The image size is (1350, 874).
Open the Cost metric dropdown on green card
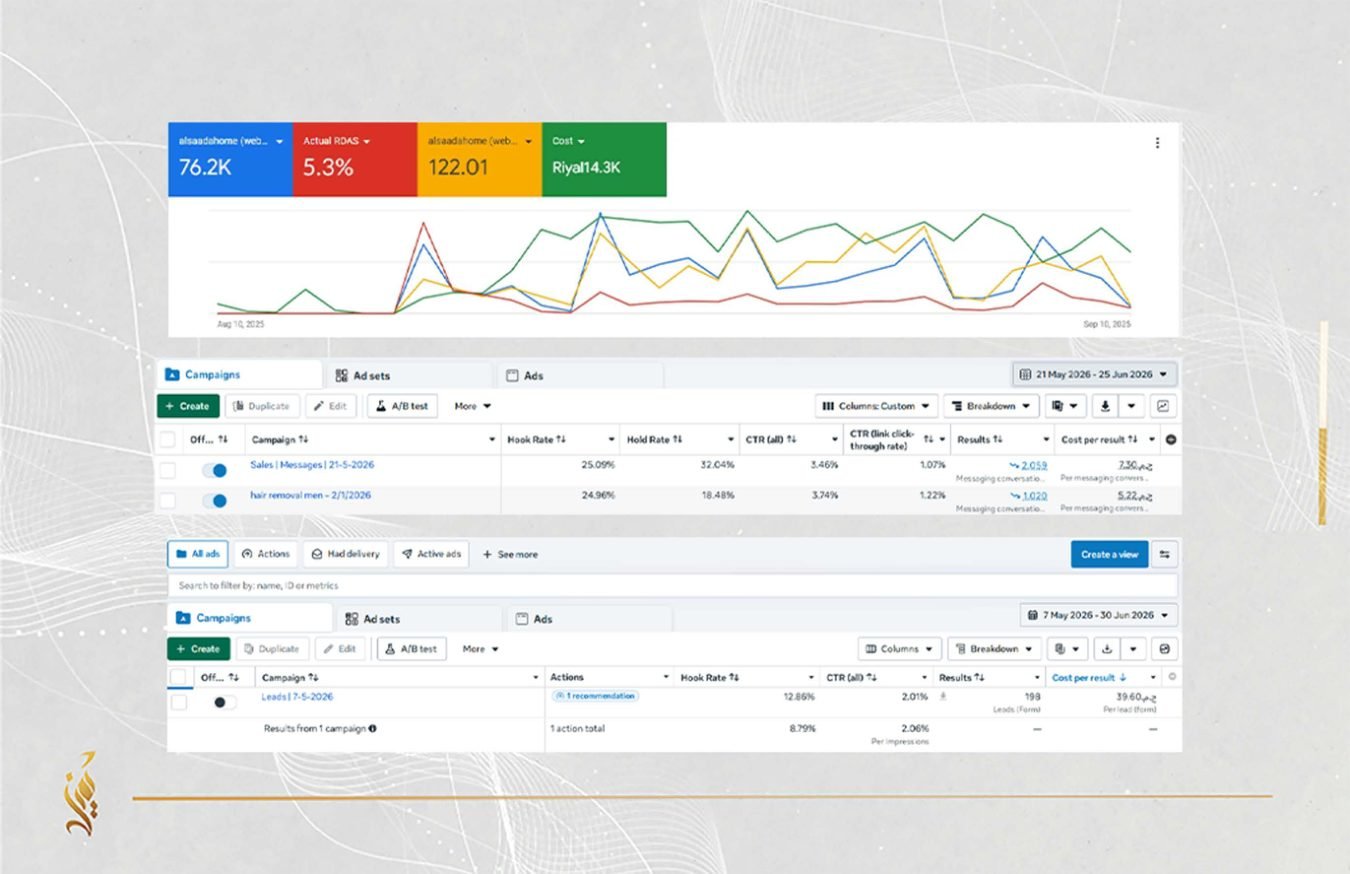tap(581, 142)
